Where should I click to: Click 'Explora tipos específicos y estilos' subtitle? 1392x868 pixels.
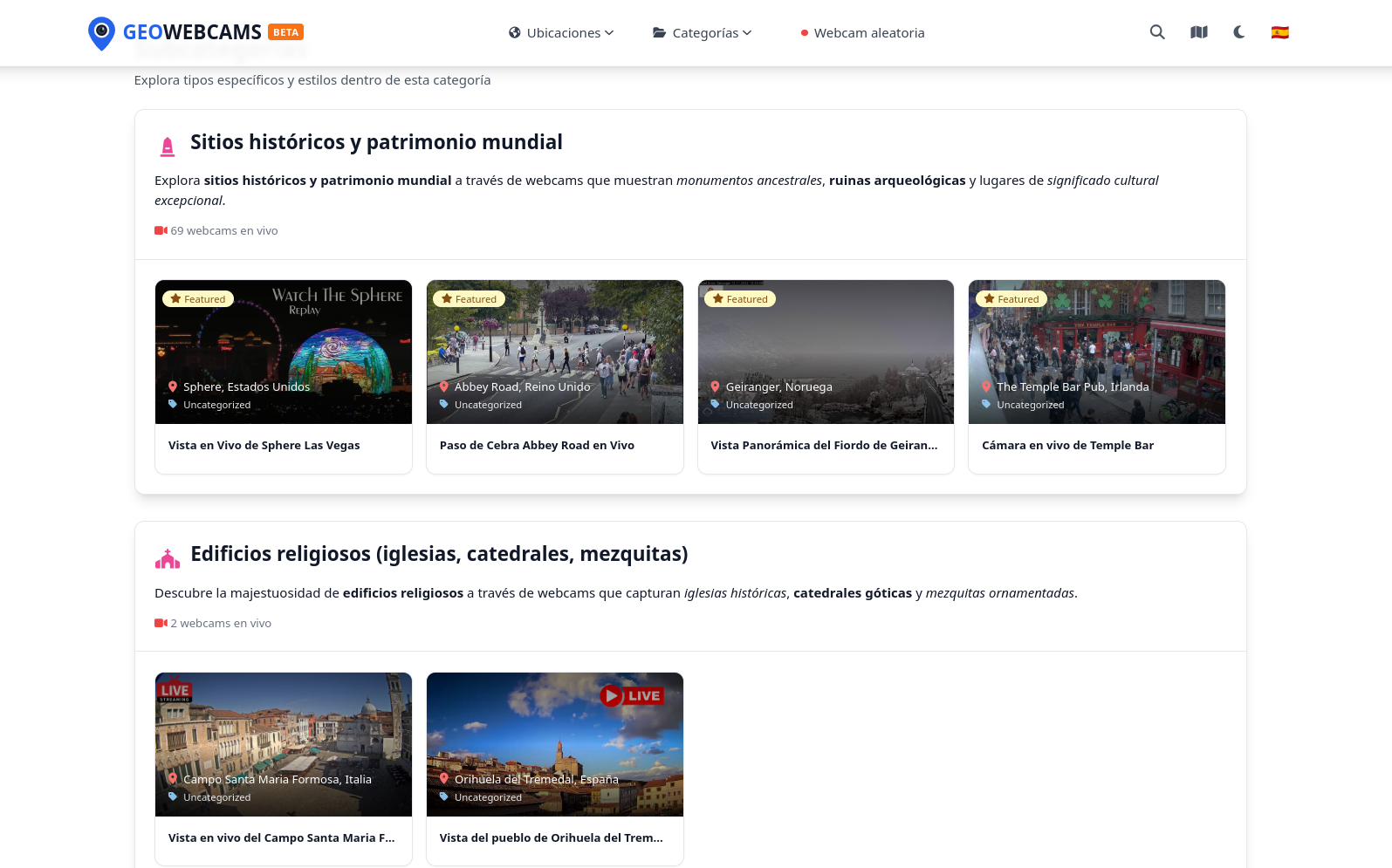[x=312, y=80]
